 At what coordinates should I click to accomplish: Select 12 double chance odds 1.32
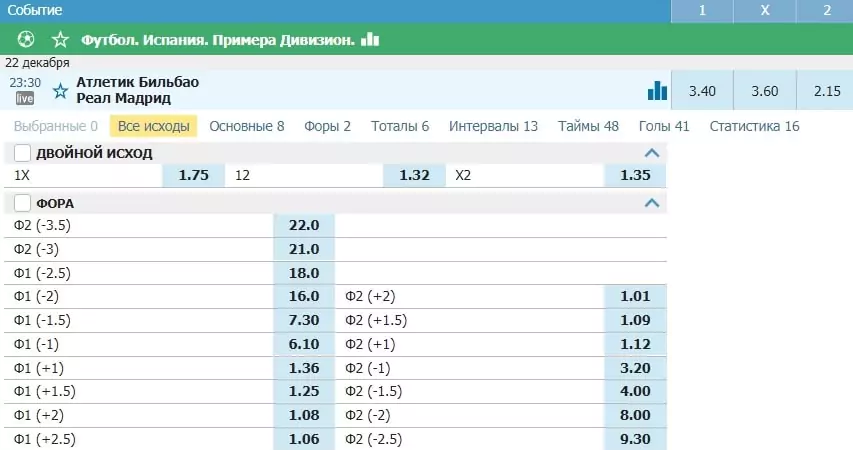tap(415, 175)
